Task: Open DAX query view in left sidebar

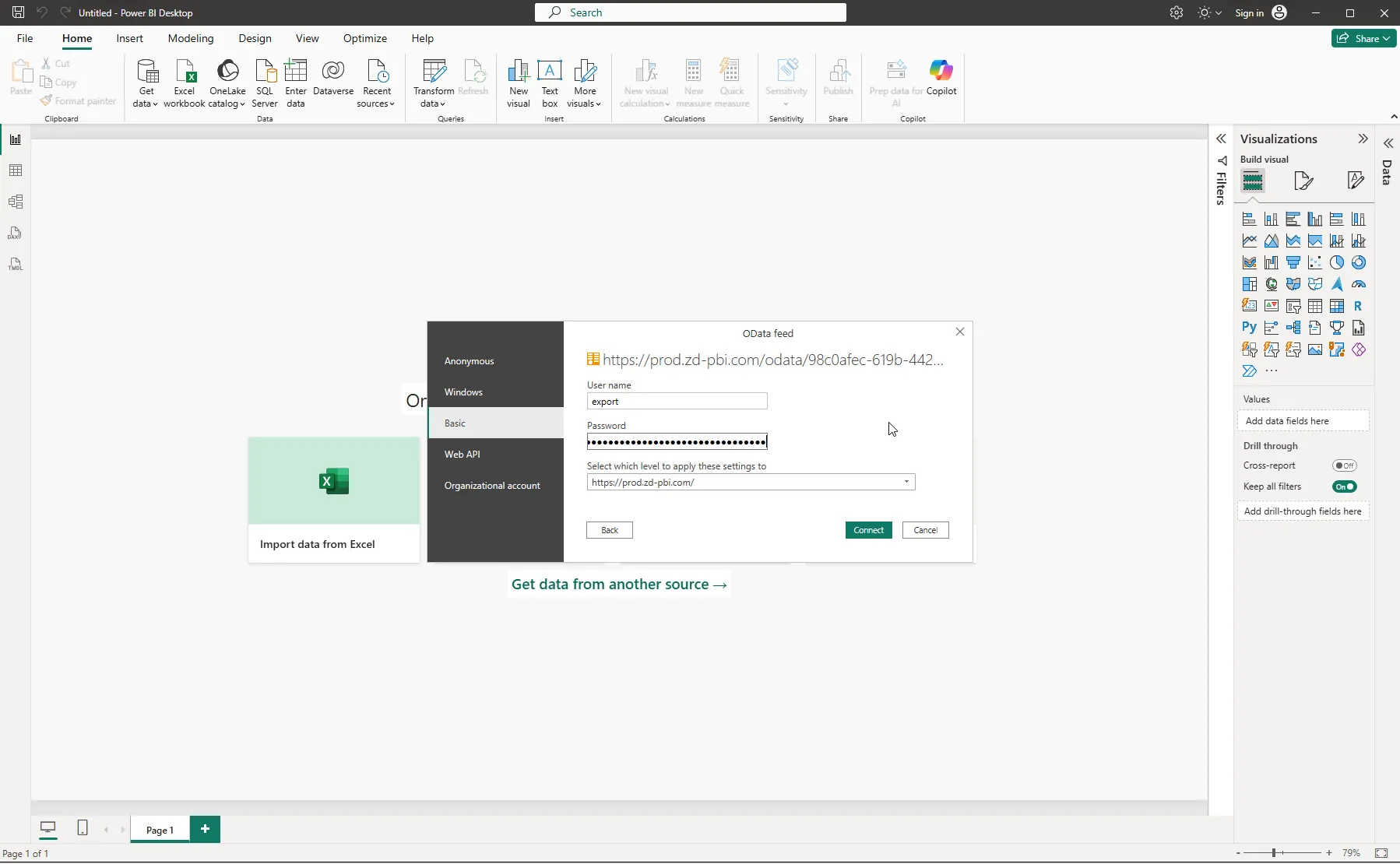Action: click(16, 233)
